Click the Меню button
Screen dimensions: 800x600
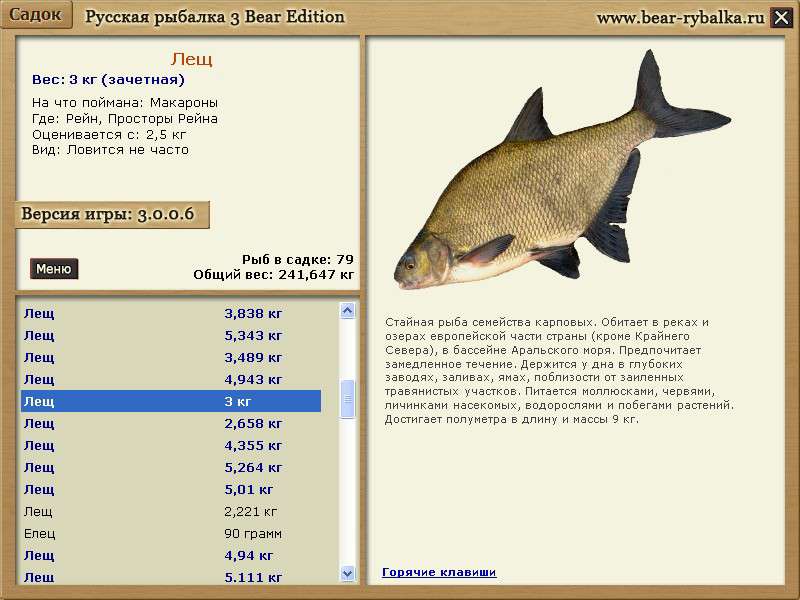[x=54, y=269]
